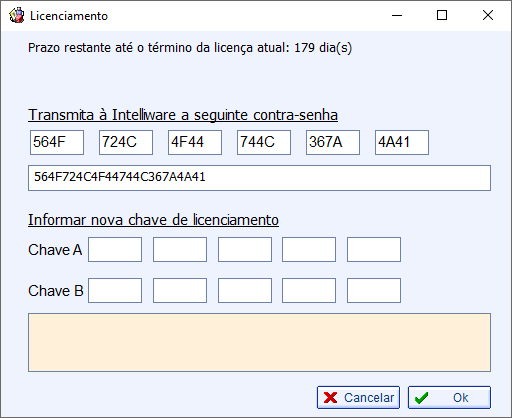
Task: Maximize the Licenciamento window
Action: (442, 15)
